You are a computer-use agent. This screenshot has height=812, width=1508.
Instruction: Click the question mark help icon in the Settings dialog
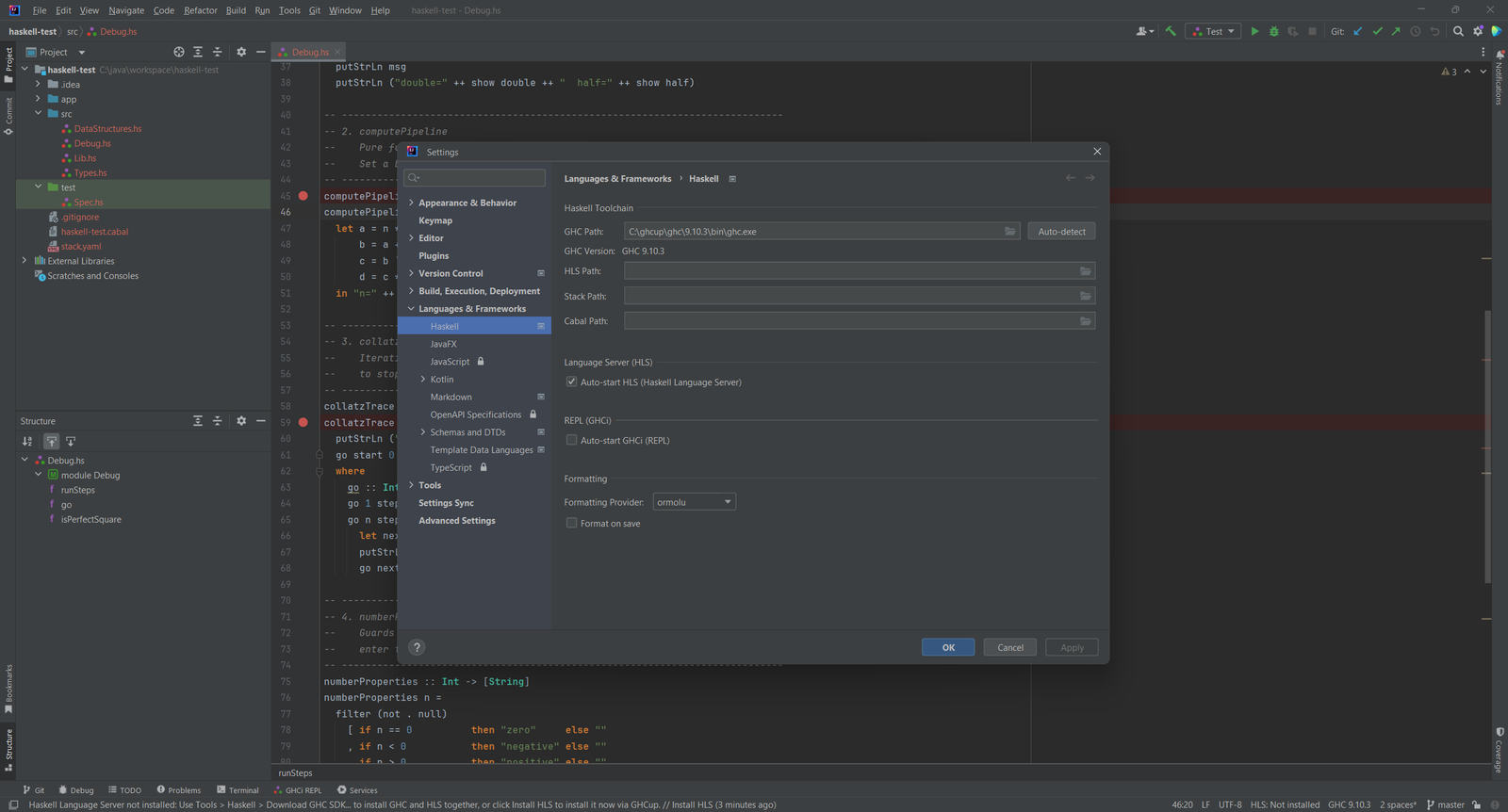click(417, 647)
